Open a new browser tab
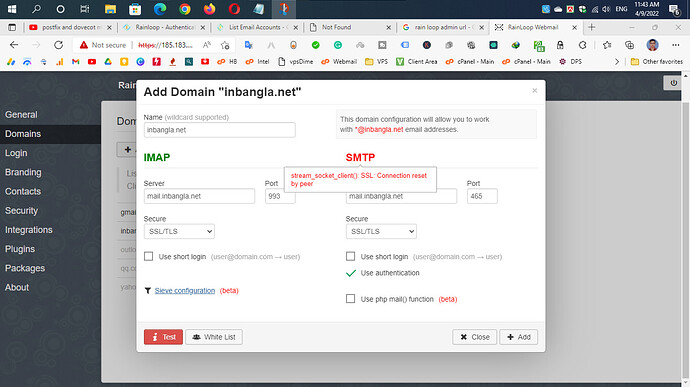 pos(591,27)
